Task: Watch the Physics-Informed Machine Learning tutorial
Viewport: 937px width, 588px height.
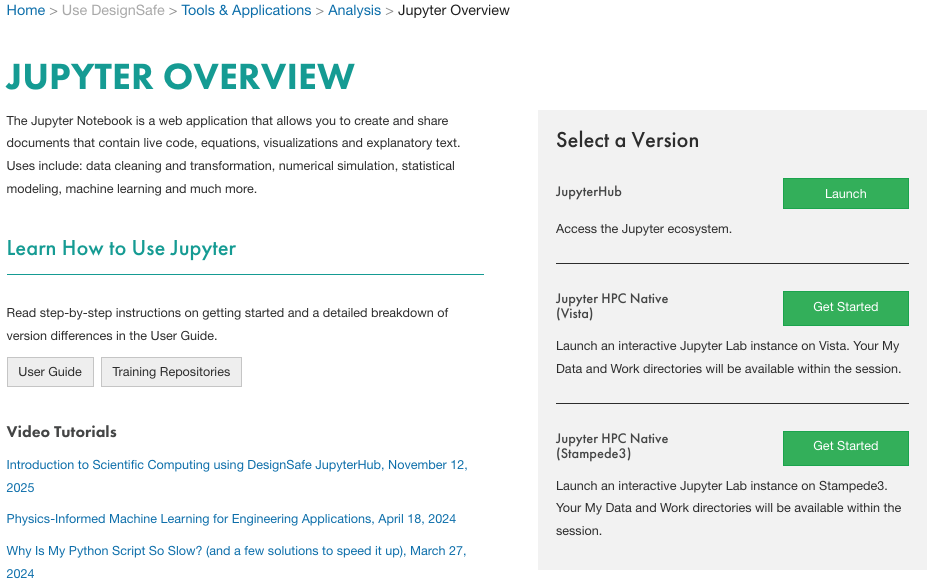Action: tap(230, 518)
